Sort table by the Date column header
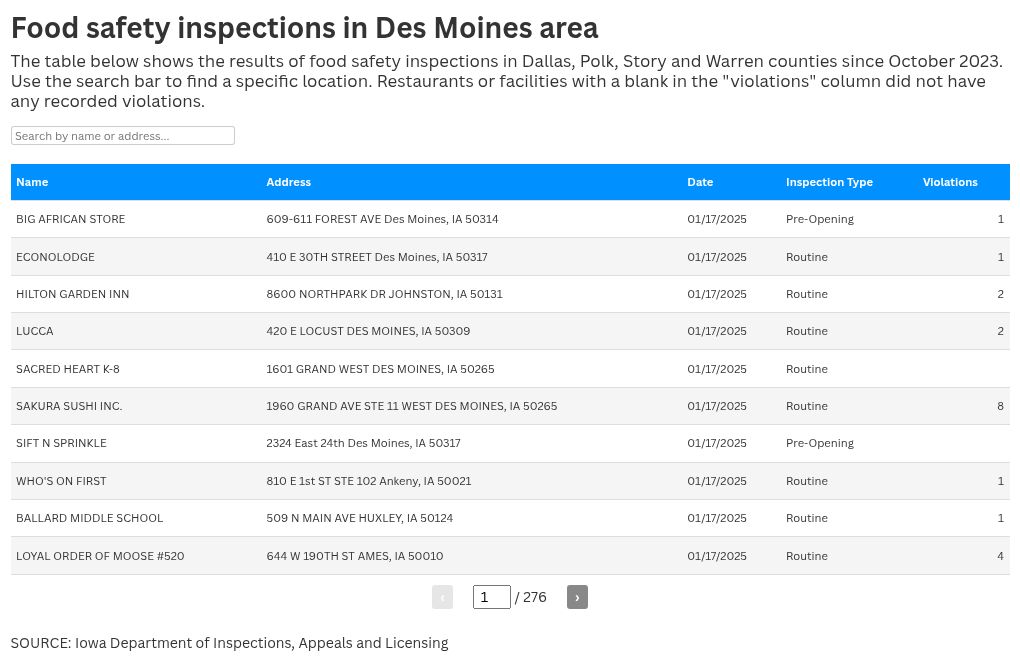This screenshot has width=1020, height=662. tap(700, 182)
